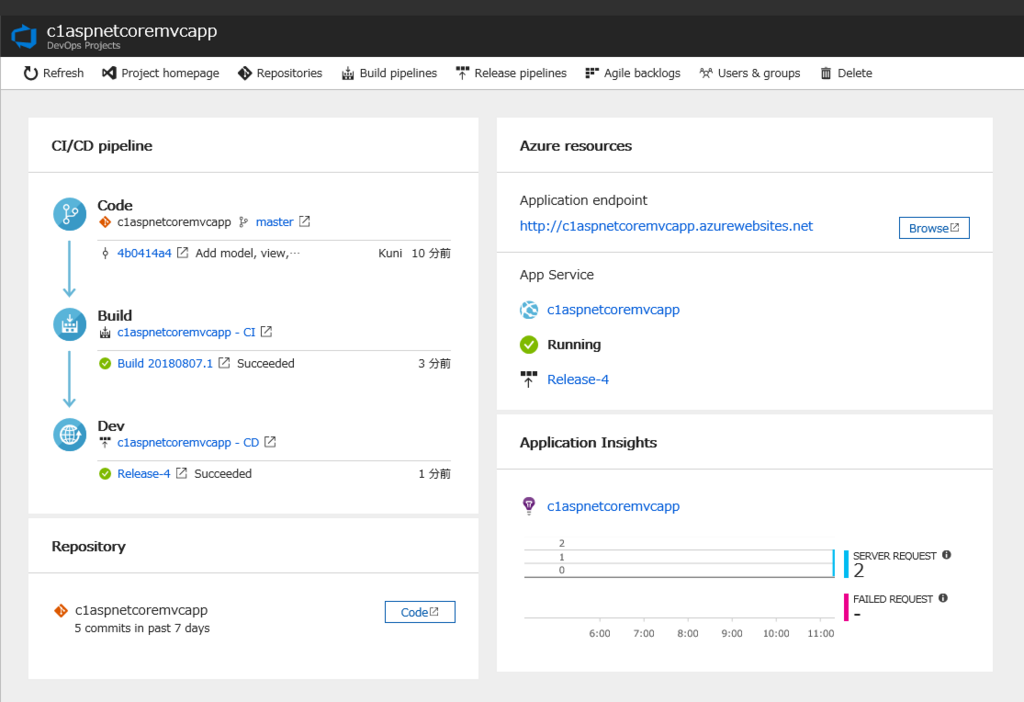Click green success icon beside Build 20180807.1
Screen dimensions: 1024x702
(105, 364)
